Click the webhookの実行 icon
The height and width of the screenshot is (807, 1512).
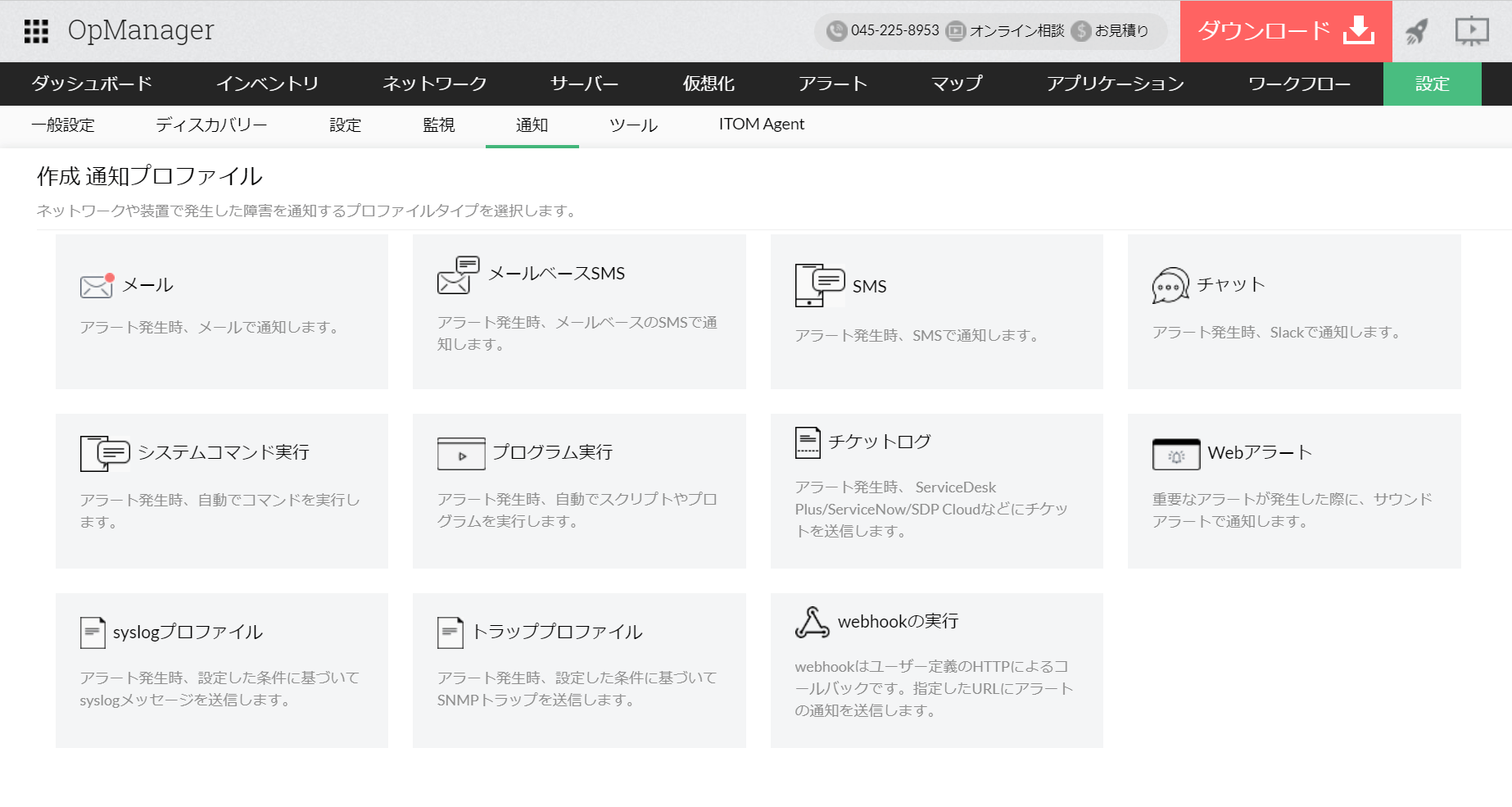(x=812, y=623)
